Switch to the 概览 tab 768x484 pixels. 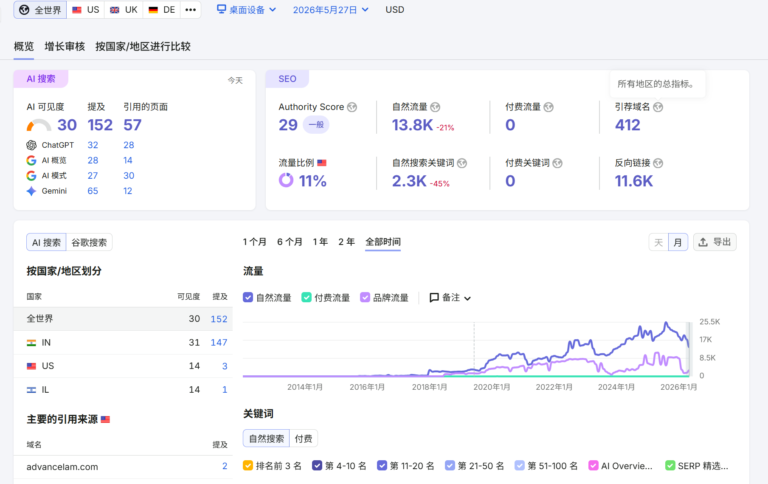(x=24, y=47)
